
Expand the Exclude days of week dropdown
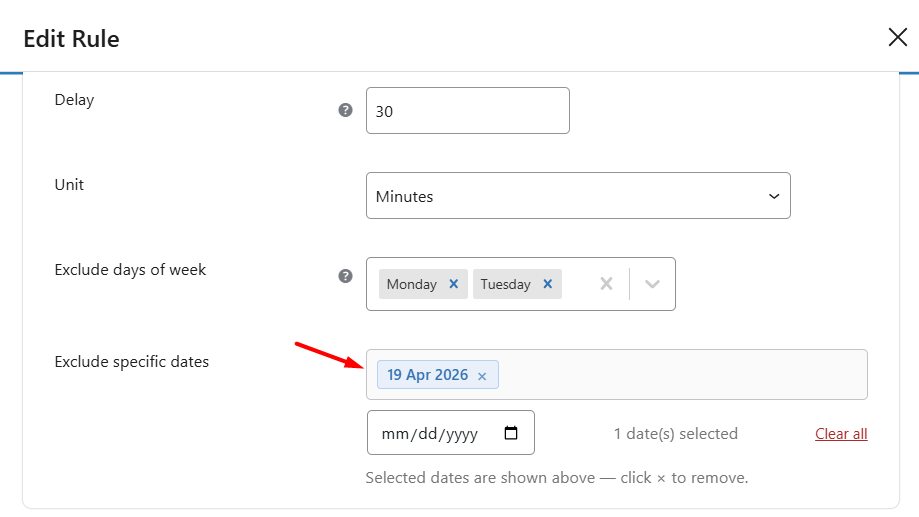(653, 284)
